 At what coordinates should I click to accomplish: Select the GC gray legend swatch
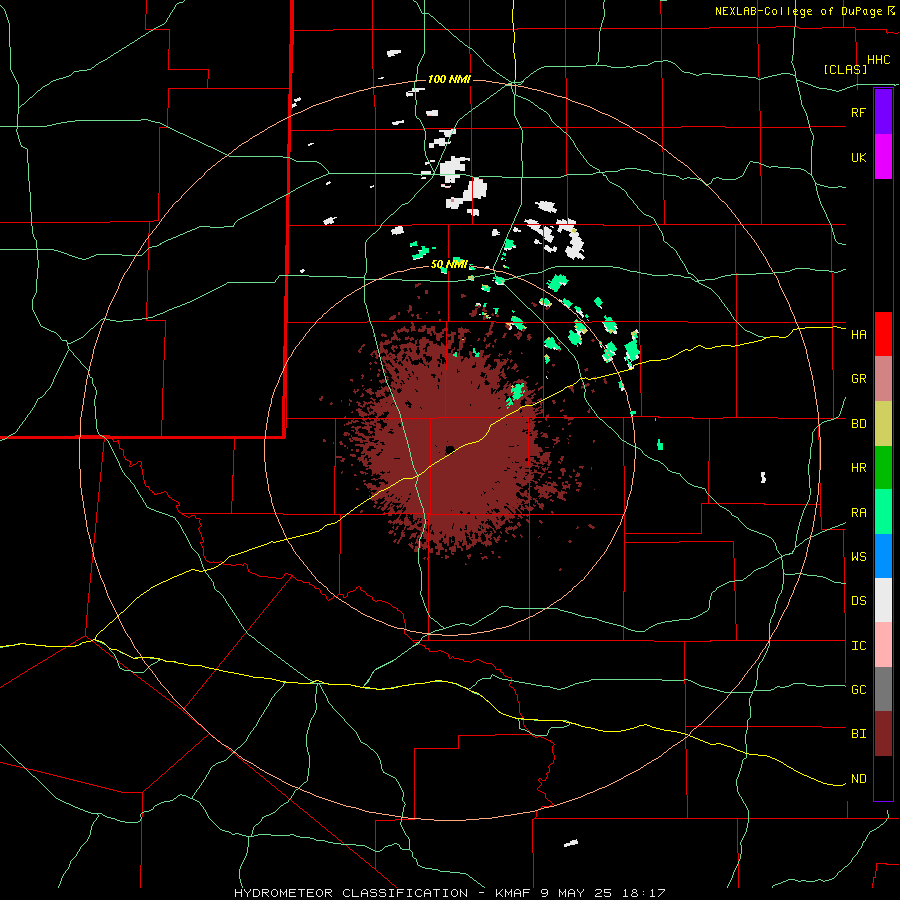tap(883, 689)
